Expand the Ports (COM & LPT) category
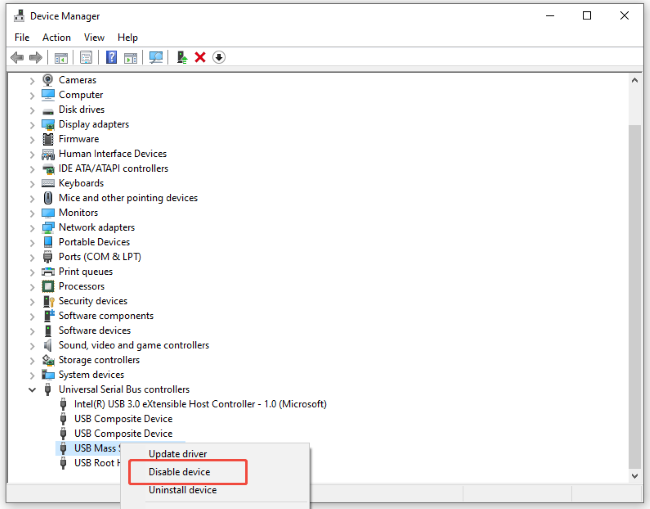This screenshot has height=509, width=650. (32, 257)
